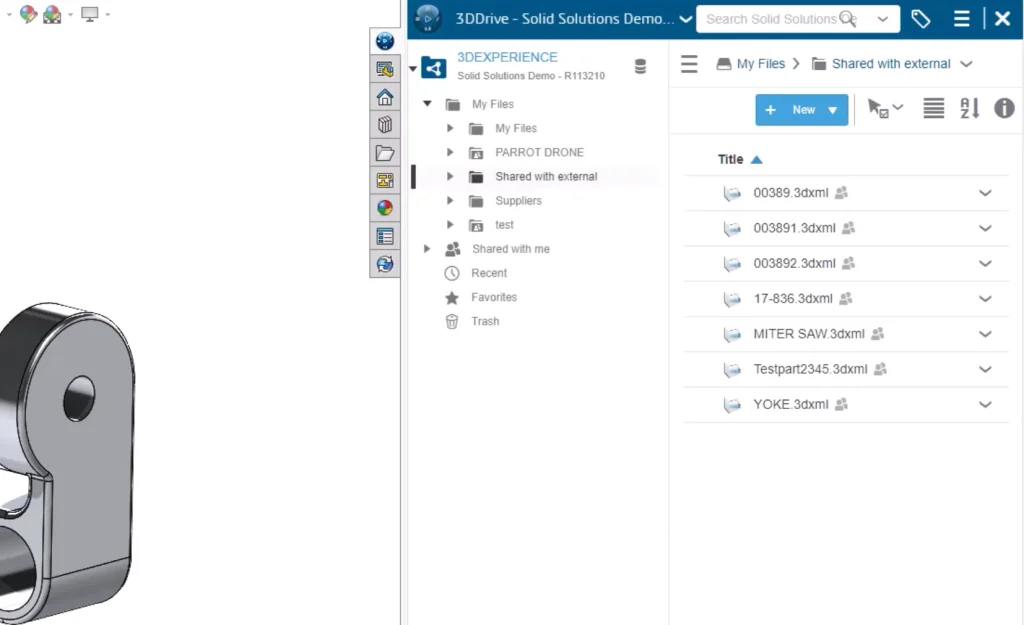Select the file 00389.3dxml
Viewport: 1024px width, 625px height.
[x=791, y=193]
